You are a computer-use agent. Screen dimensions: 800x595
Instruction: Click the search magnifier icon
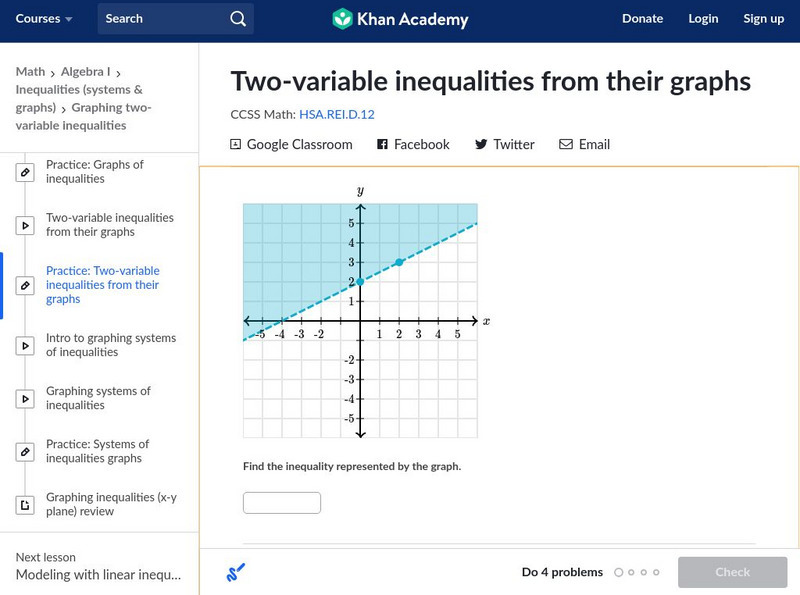(x=237, y=19)
